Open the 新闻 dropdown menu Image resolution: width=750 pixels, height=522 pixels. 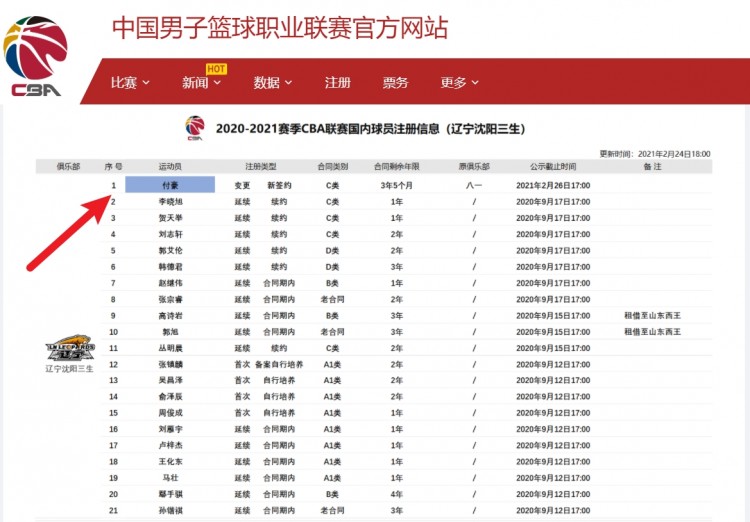(x=201, y=83)
